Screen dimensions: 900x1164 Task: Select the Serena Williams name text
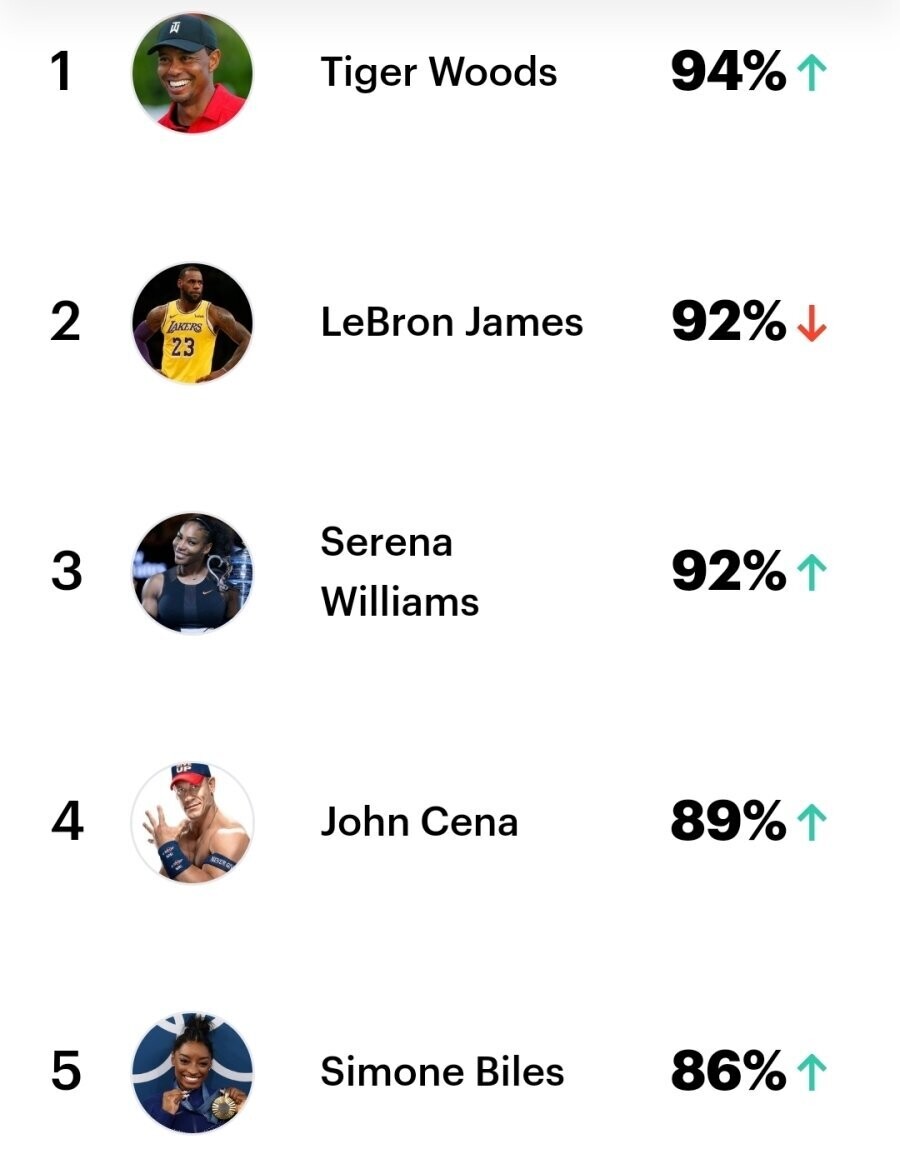(x=399, y=573)
